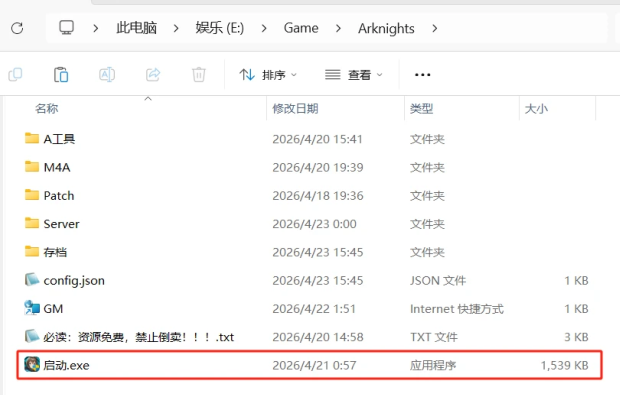This screenshot has height=395, width=620.
Task: Click the M4A folder name
Action: 57,167
